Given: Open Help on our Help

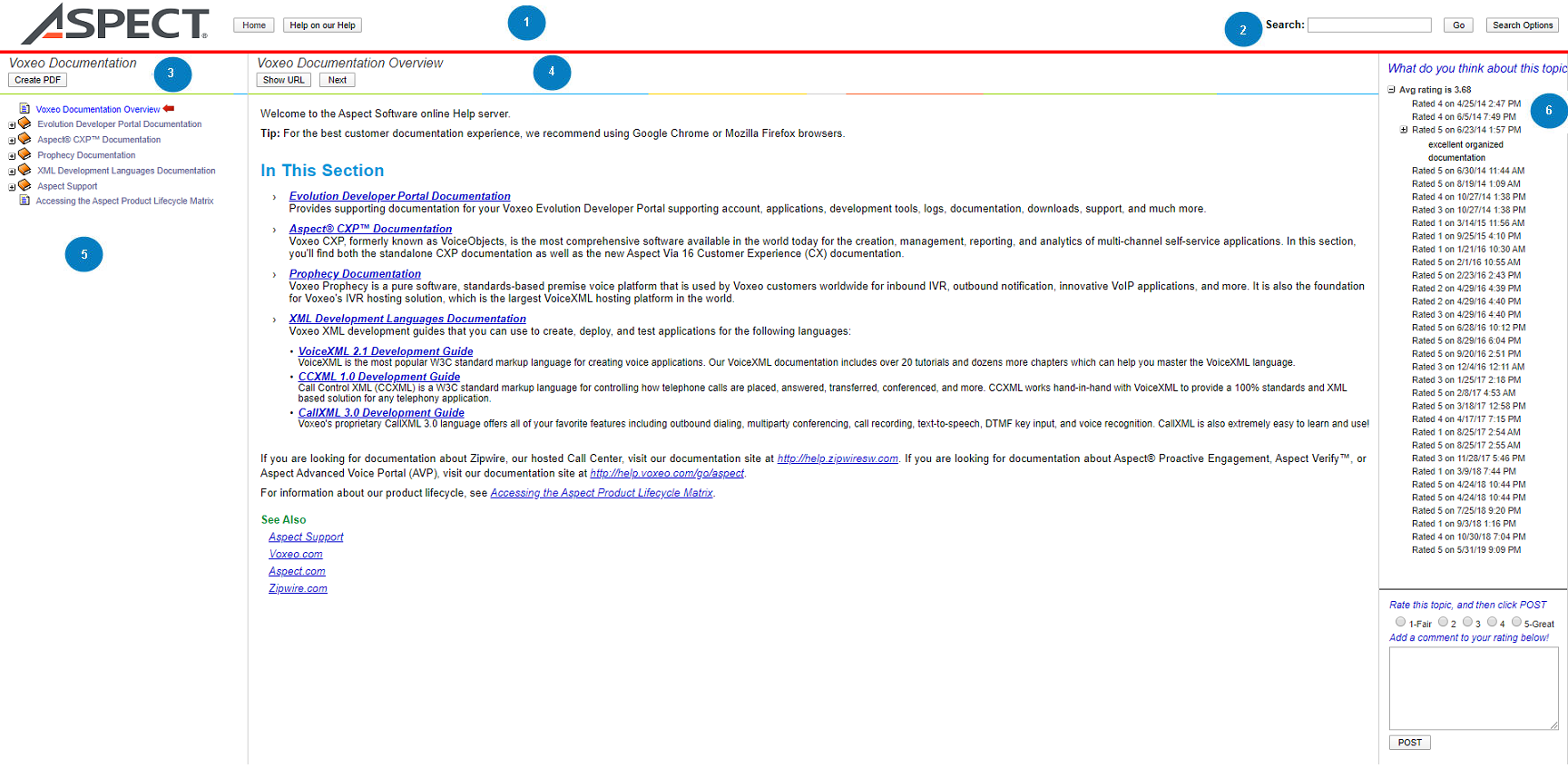Looking at the screenshot, I should 322,25.
